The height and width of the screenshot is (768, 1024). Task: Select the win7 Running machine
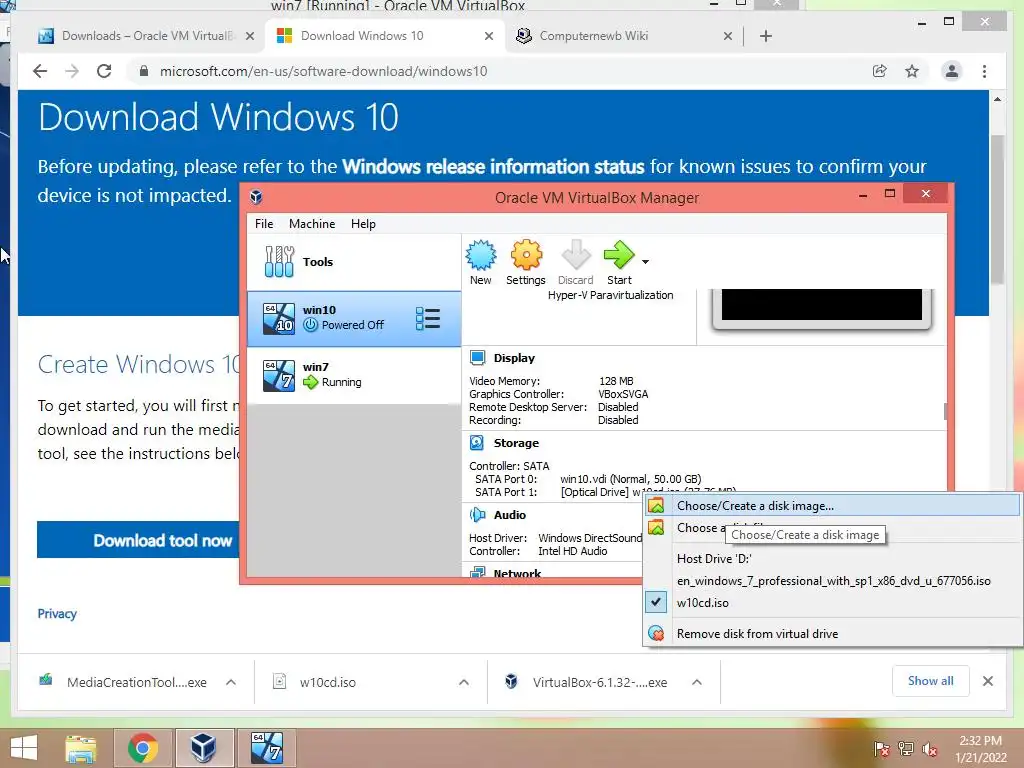354,375
